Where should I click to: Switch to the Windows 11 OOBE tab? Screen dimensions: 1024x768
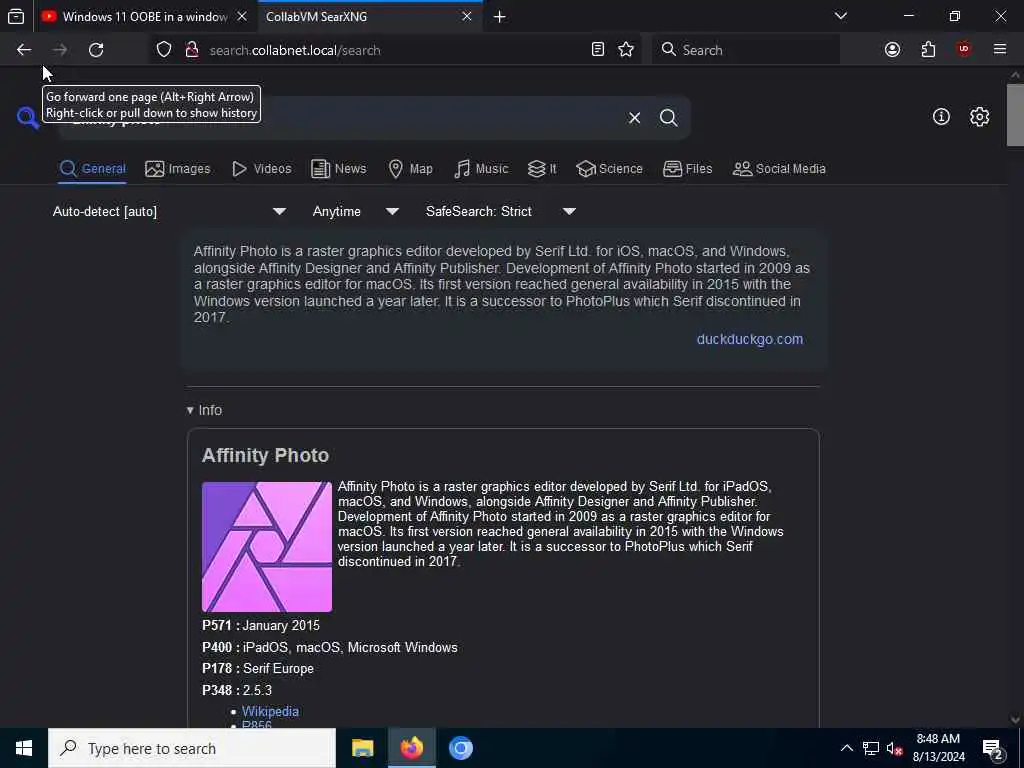tap(145, 16)
